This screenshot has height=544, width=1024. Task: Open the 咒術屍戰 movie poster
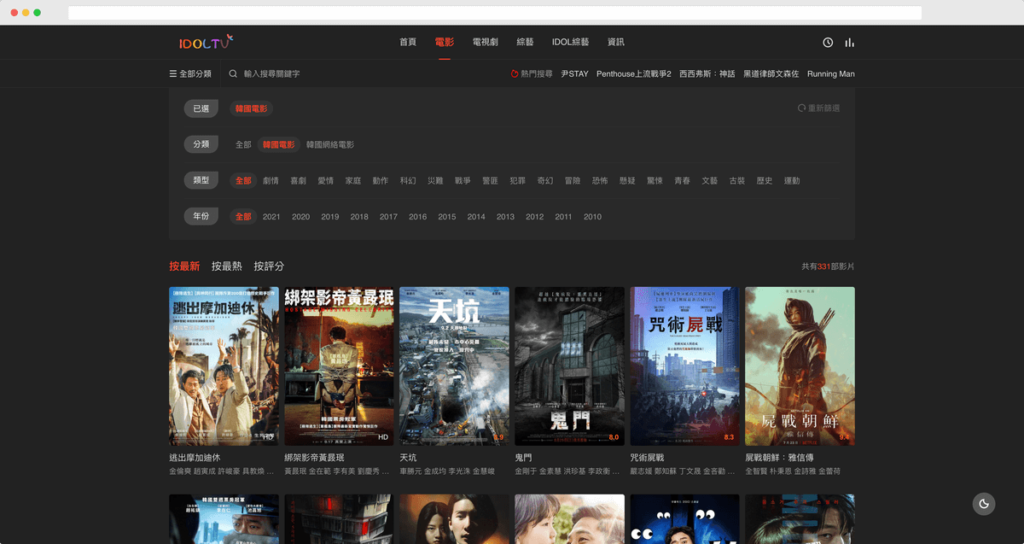(x=684, y=366)
